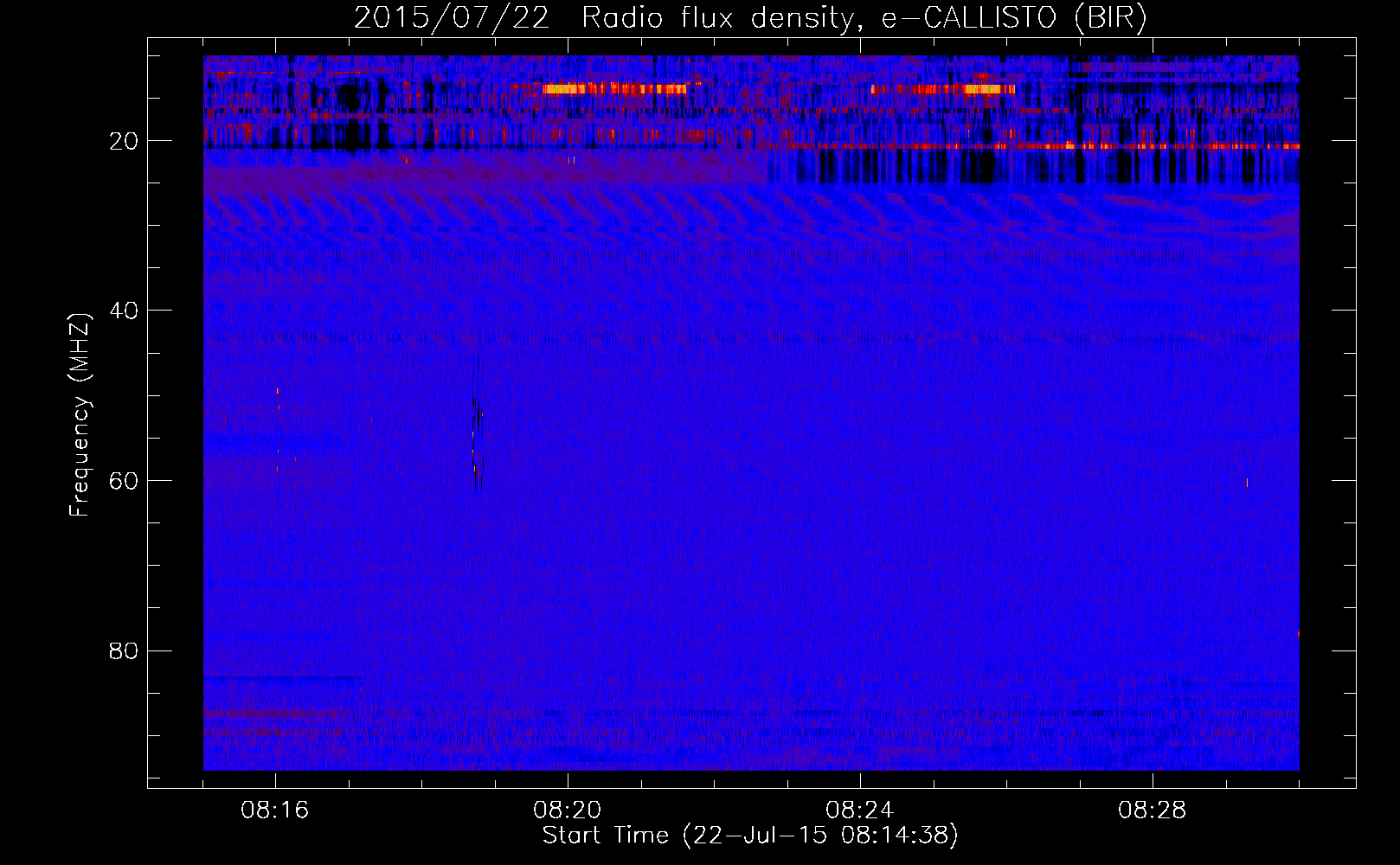Click the 08:24 time tick label
The image size is (1400, 865).
click(860, 811)
